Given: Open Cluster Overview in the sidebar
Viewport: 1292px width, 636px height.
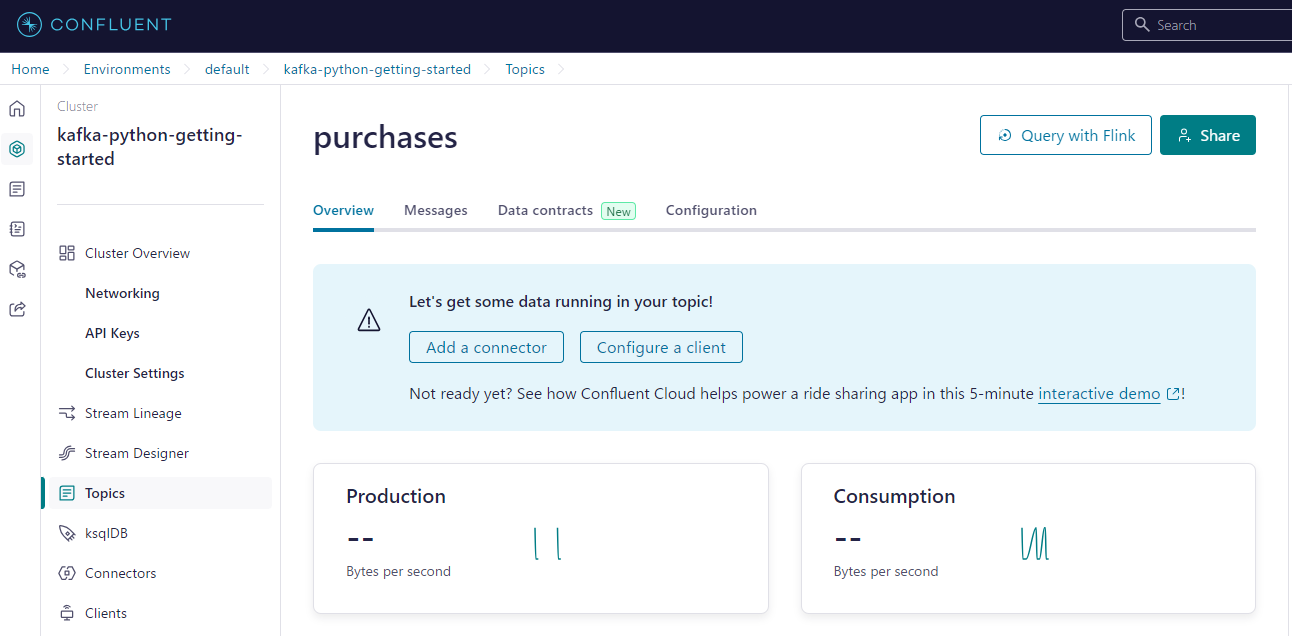Looking at the screenshot, I should 137,253.
